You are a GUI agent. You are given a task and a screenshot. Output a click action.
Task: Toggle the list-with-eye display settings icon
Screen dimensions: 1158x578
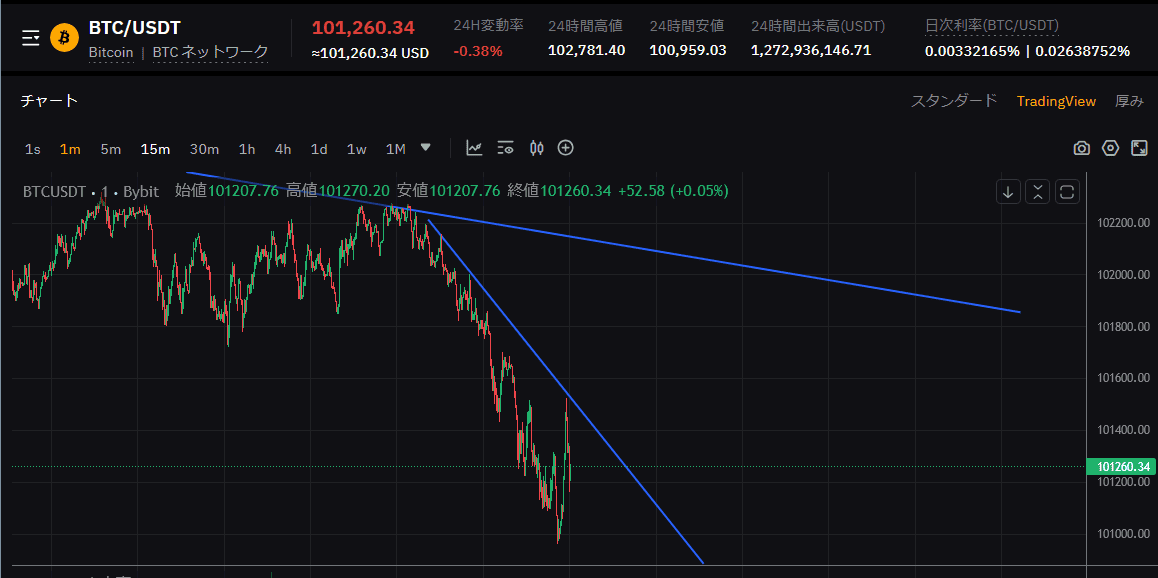click(505, 148)
